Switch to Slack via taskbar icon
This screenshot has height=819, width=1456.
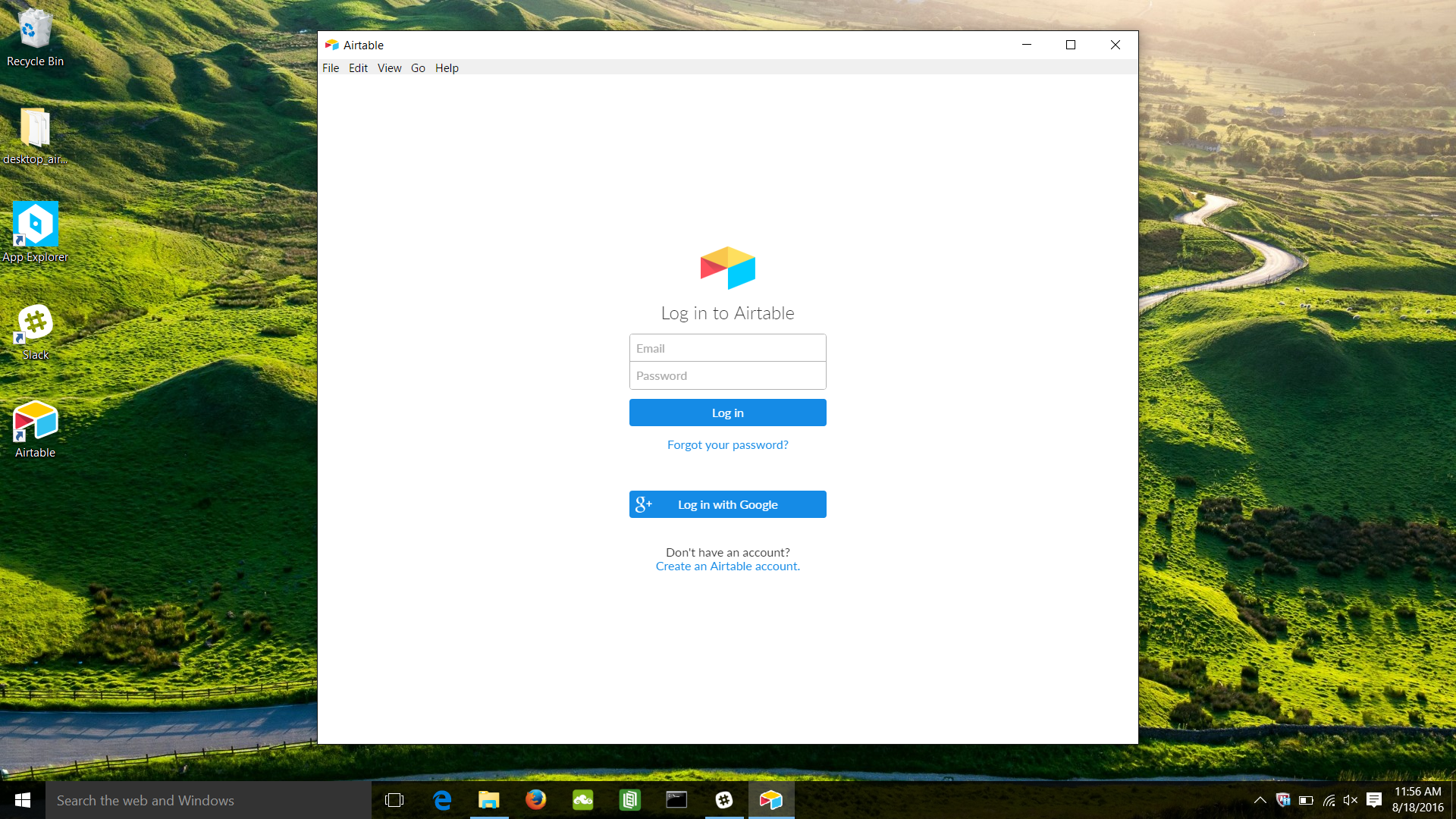(724, 800)
